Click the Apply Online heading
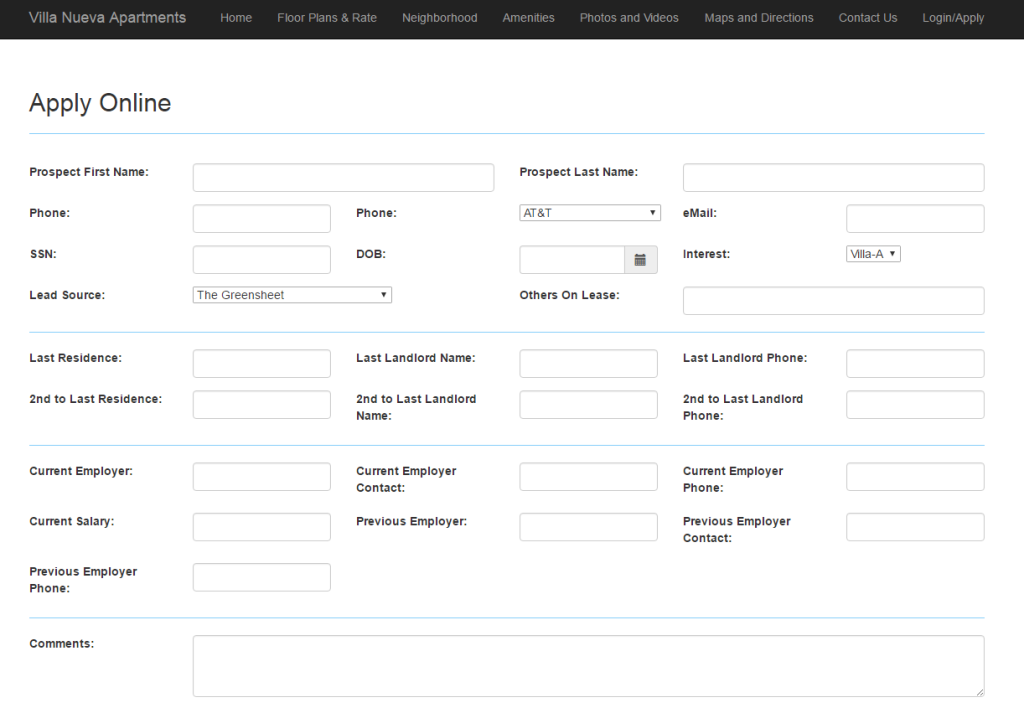 pos(100,103)
